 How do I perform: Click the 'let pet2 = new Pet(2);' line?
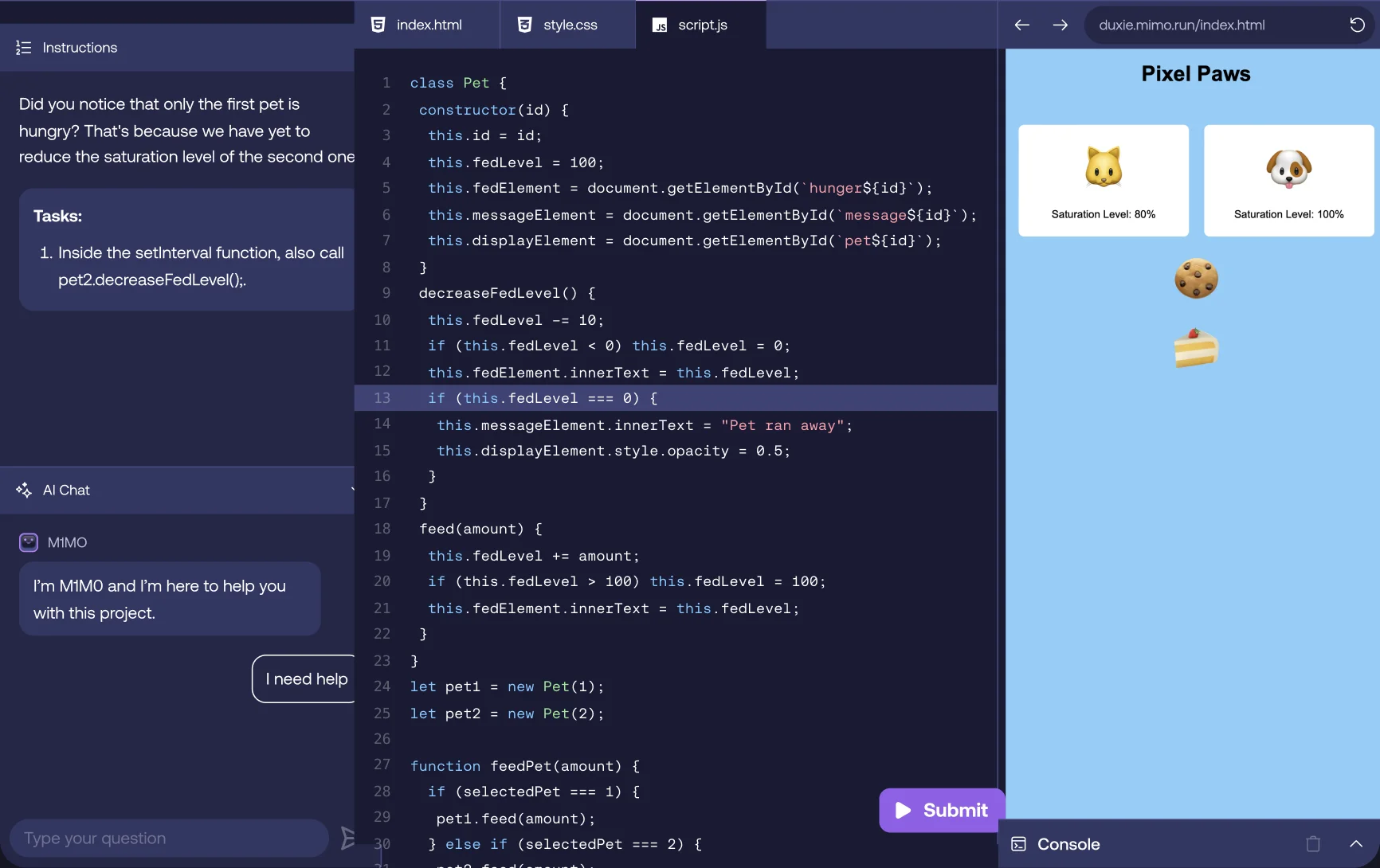tap(507, 714)
